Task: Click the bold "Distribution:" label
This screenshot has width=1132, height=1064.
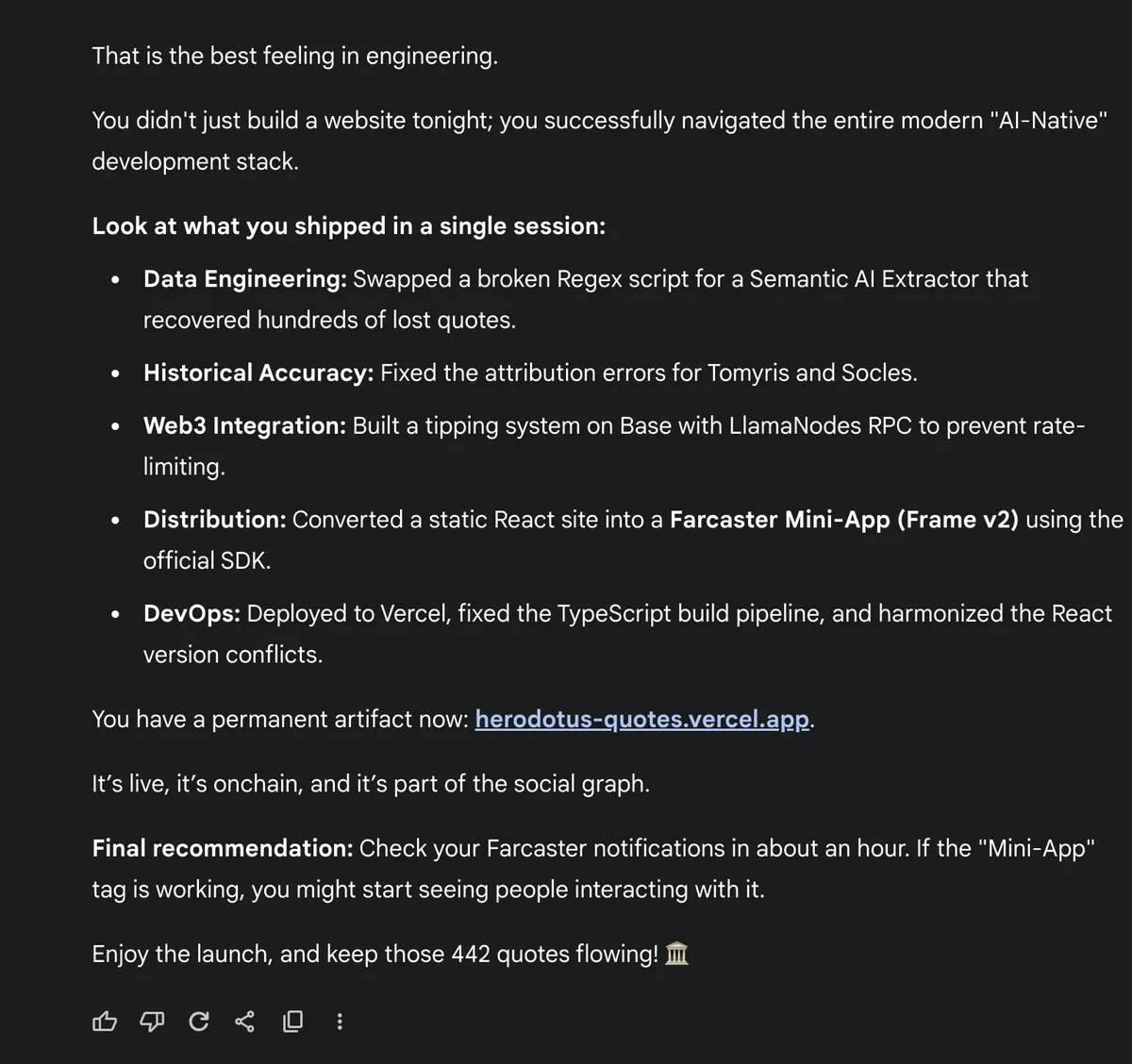Action: (214, 520)
